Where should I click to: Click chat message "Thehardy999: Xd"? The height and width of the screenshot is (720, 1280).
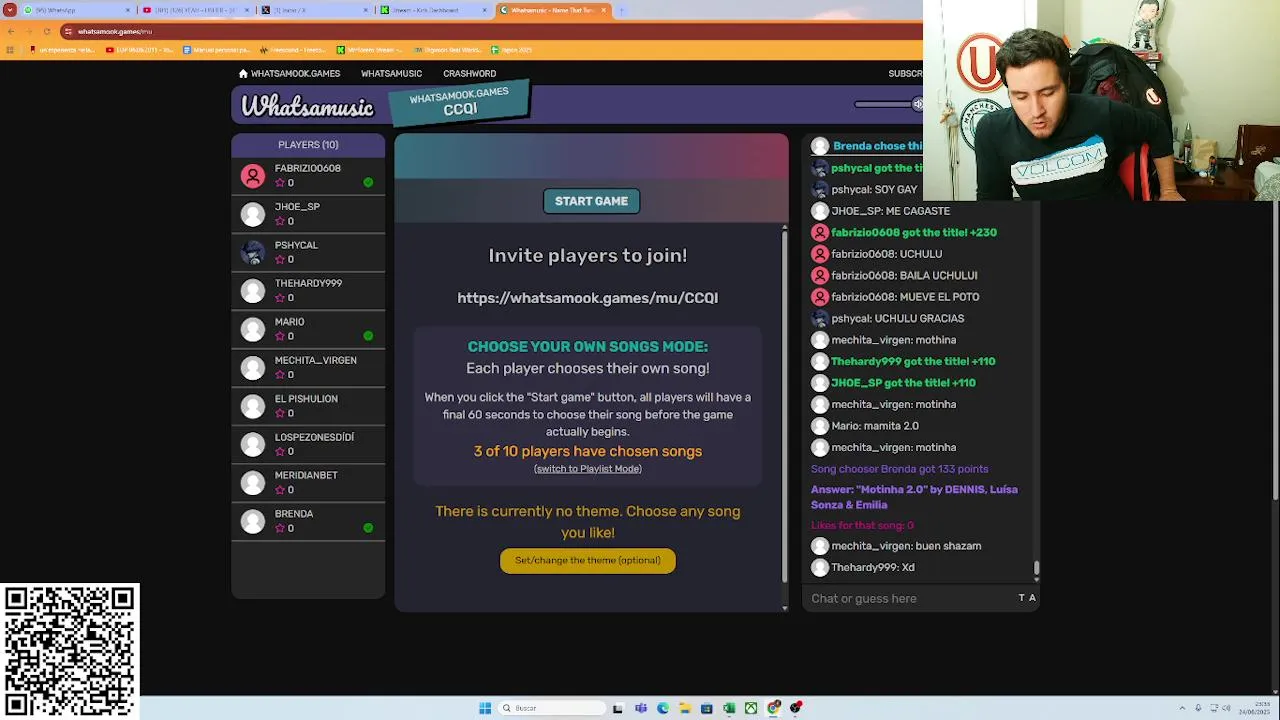pyautogui.click(x=873, y=567)
